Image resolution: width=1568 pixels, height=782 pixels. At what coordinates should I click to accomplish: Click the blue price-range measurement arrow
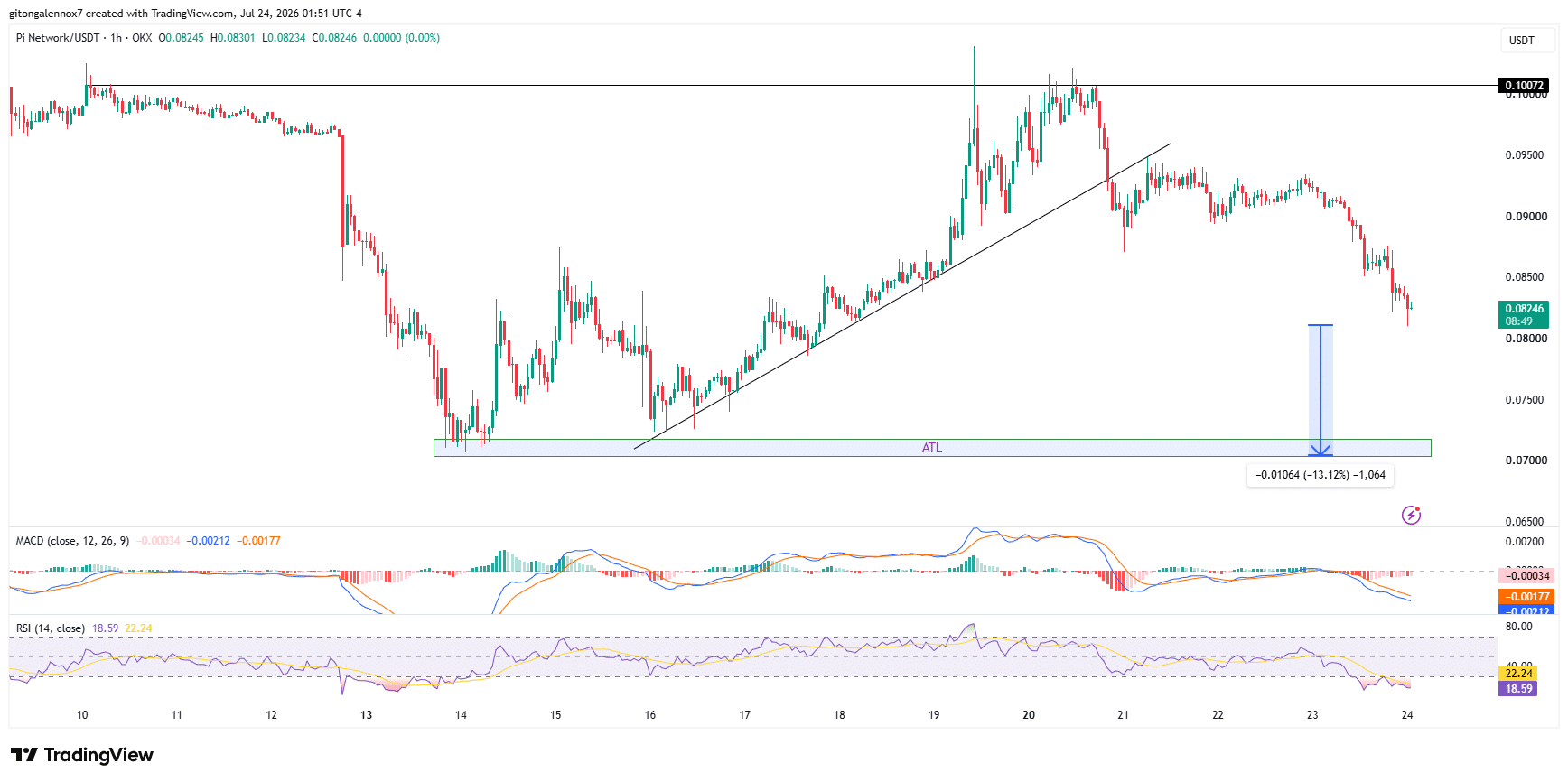pyautogui.click(x=1321, y=390)
